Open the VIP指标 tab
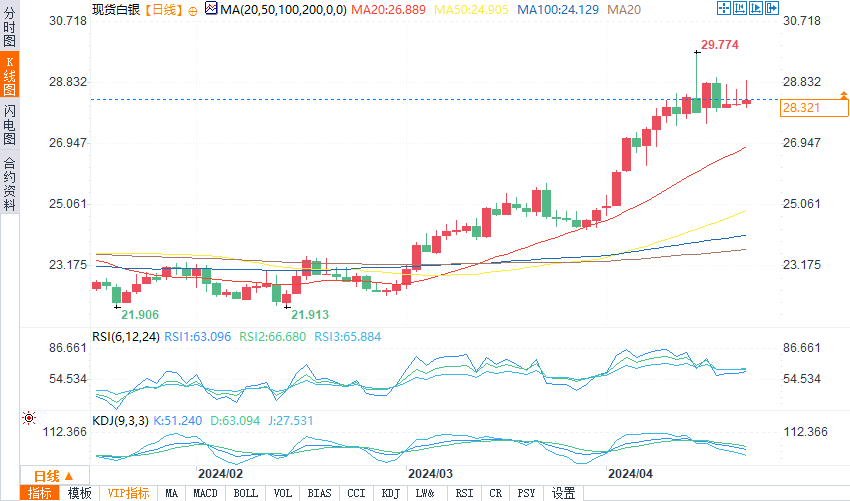The height and width of the screenshot is (501, 850). pos(128,493)
